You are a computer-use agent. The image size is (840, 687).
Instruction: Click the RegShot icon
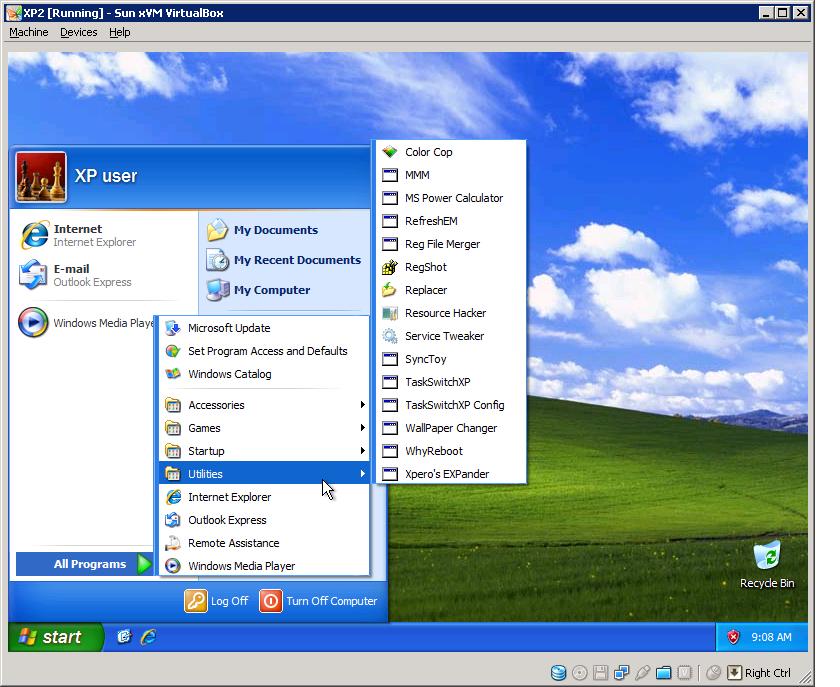pos(390,267)
